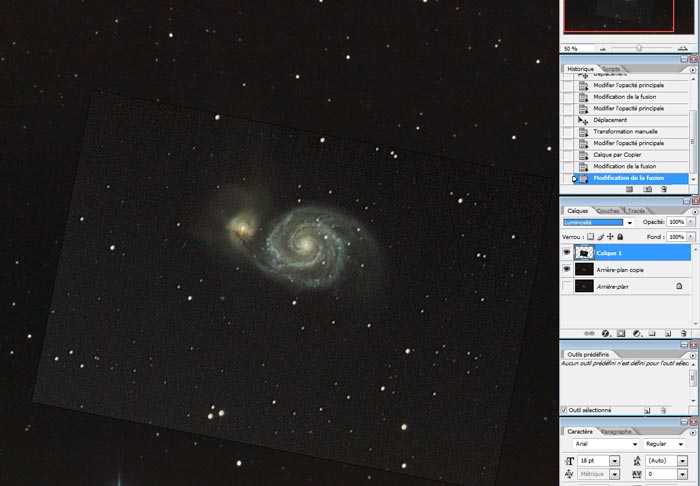Screen dimensions: 700x486
Task: Create a new layer group
Action: [652, 333]
